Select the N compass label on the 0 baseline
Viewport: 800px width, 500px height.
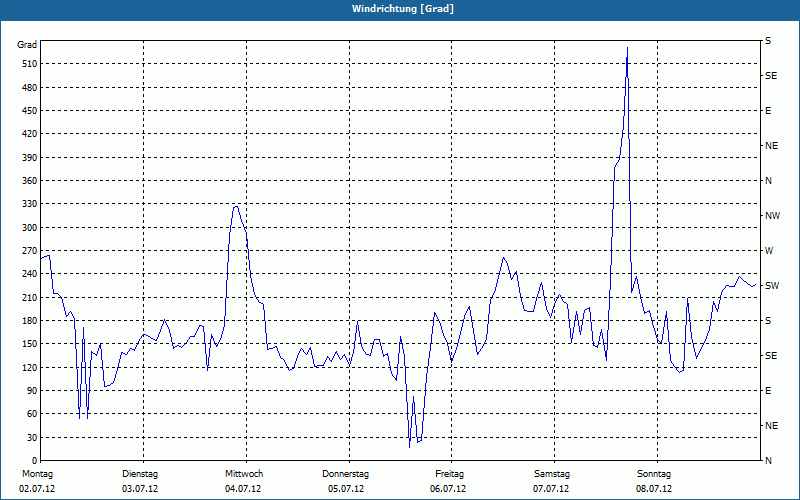(x=768, y=461)
